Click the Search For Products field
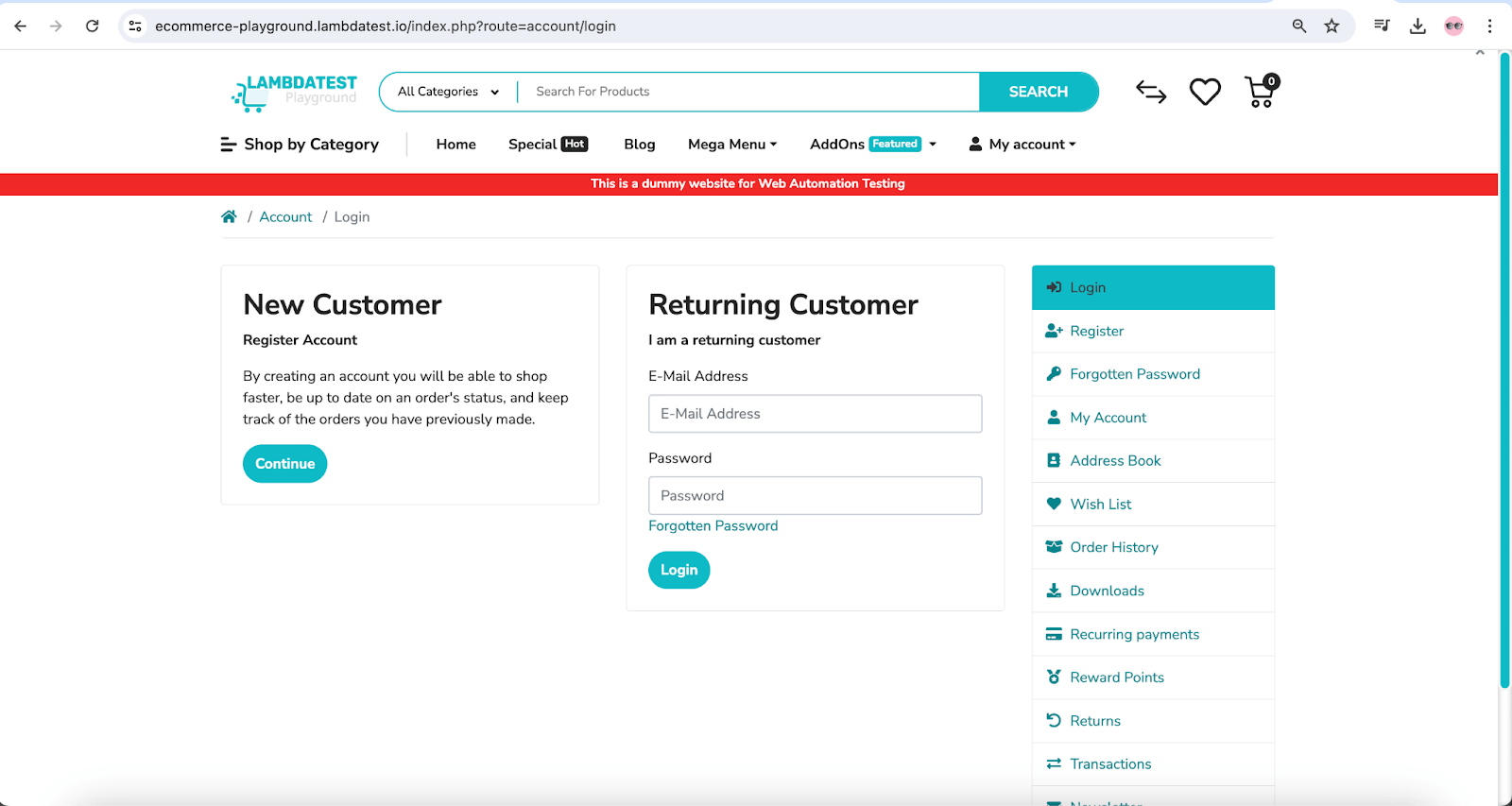The height and width of the screenshot is (806, 1512). click(748, 92)
